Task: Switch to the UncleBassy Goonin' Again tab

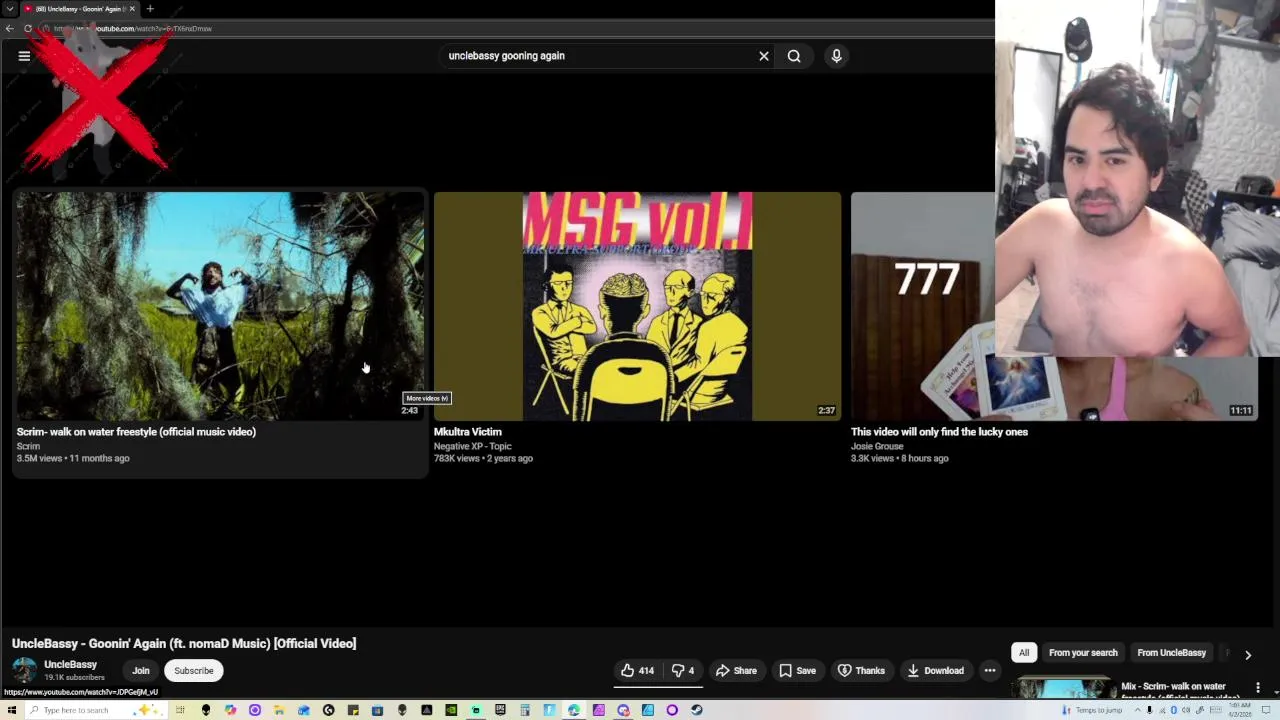Action: click(80, 9)
